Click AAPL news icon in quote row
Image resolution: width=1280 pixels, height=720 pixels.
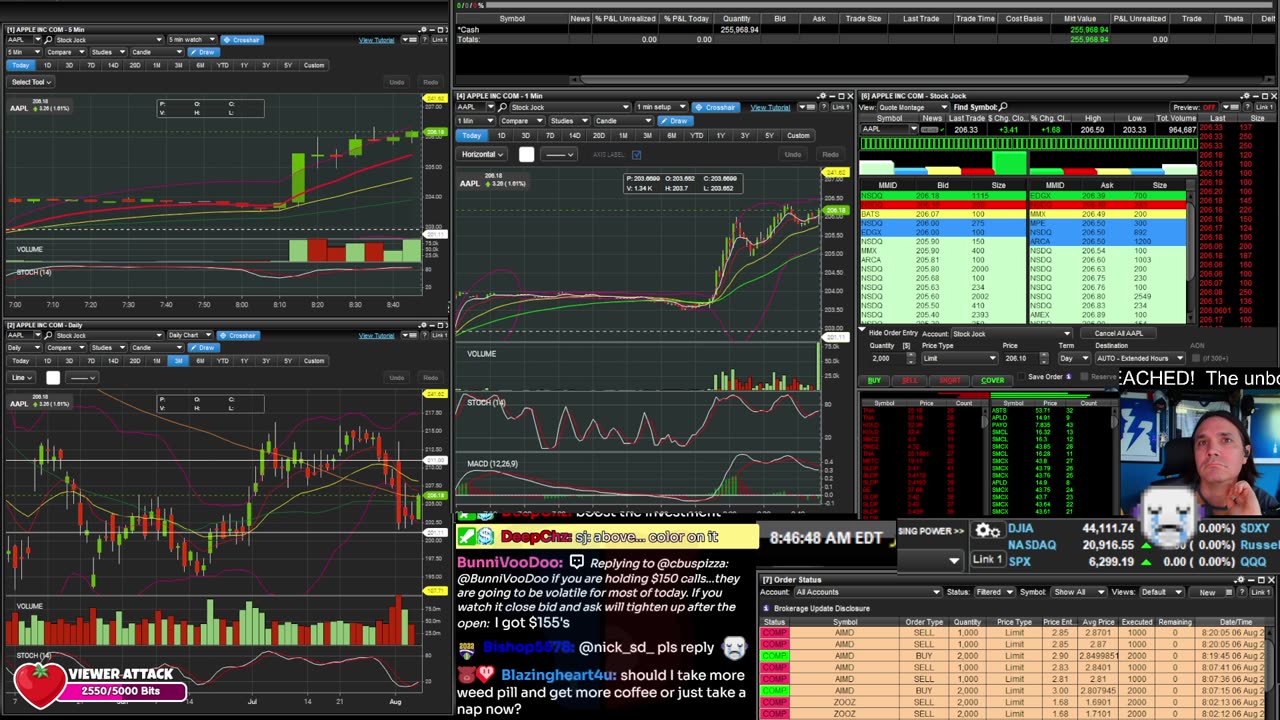click(x=929, y=130)
